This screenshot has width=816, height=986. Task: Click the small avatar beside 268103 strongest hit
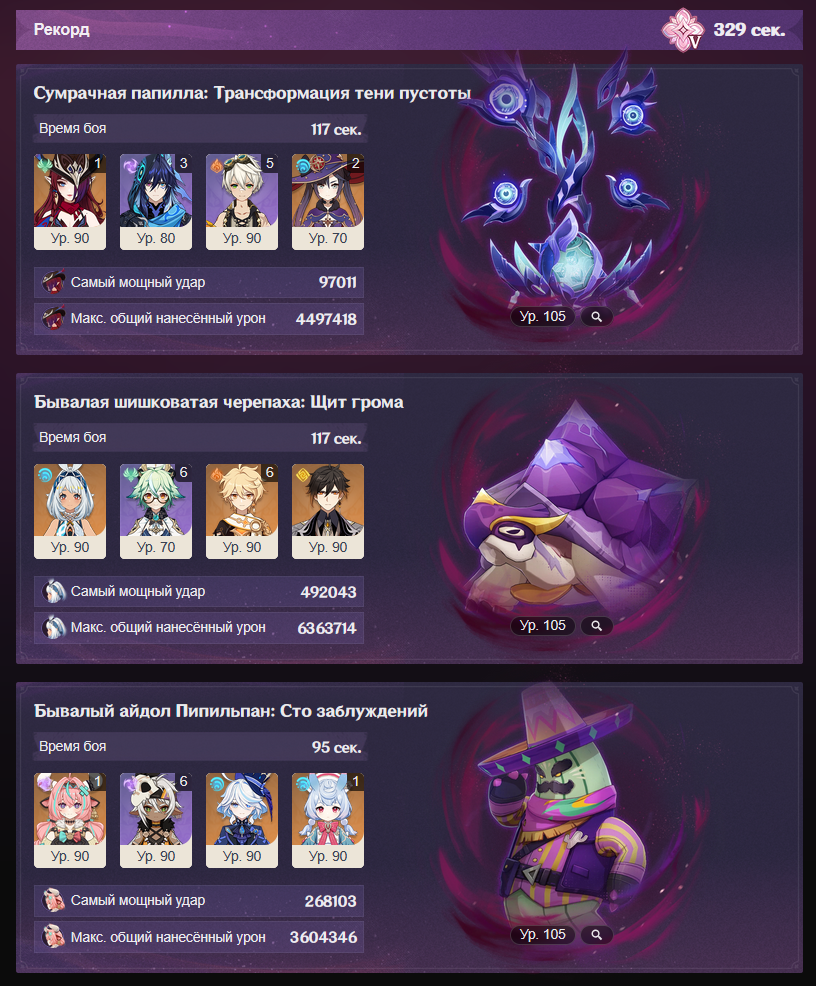(x=53, y=900)
